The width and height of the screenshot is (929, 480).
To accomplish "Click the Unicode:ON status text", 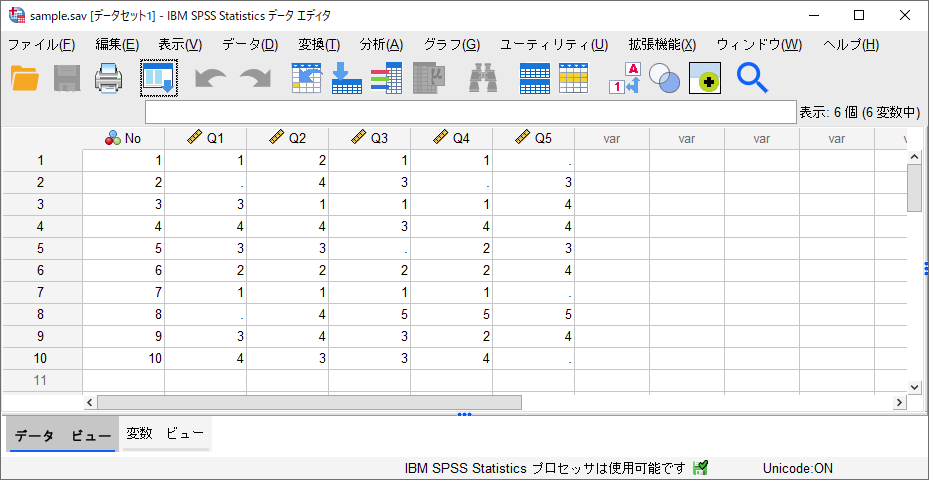I will pos(797,468).
